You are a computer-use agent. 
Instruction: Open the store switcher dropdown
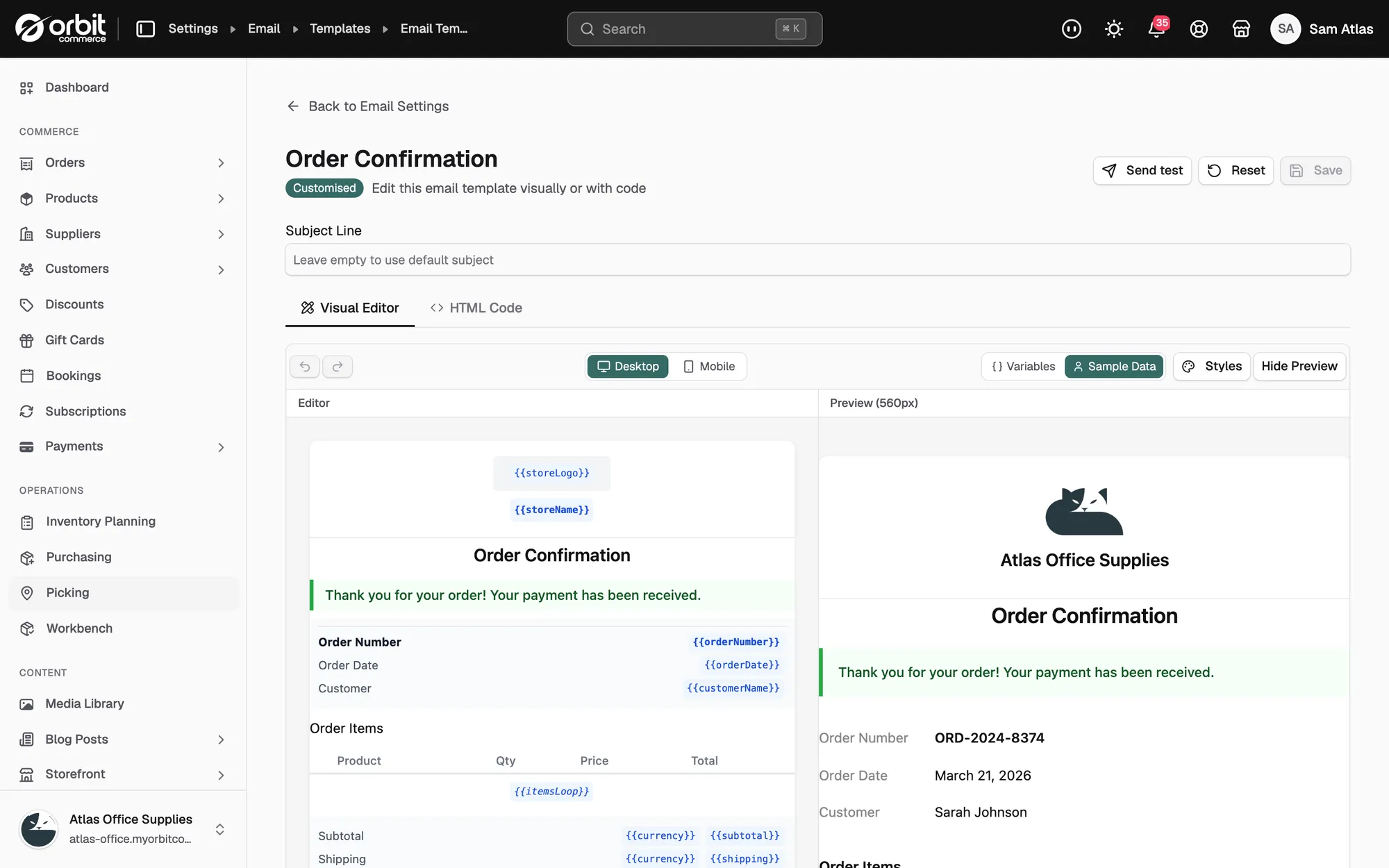click(x=219, y=829)
